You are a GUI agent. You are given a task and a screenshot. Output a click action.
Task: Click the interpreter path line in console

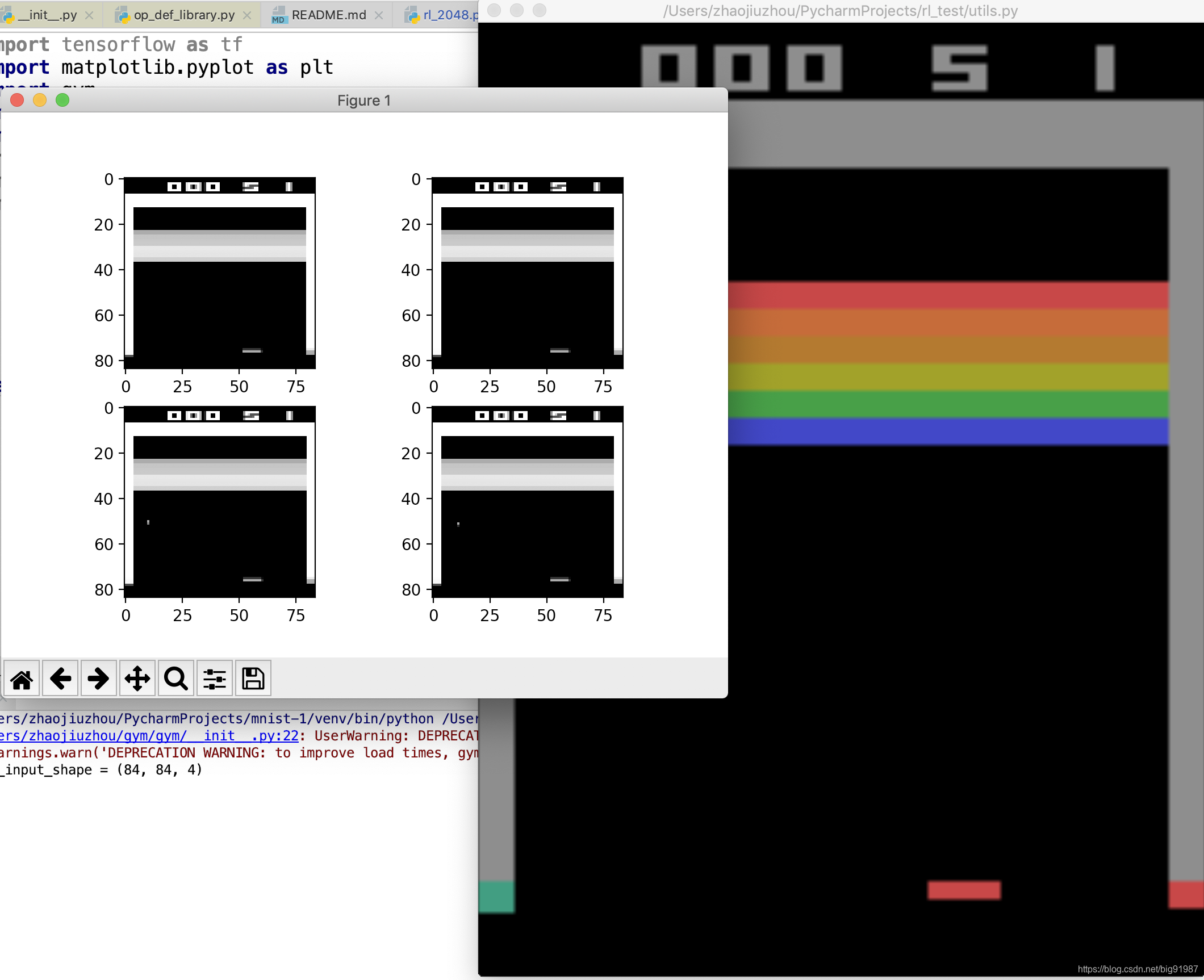tap(239, 719)
